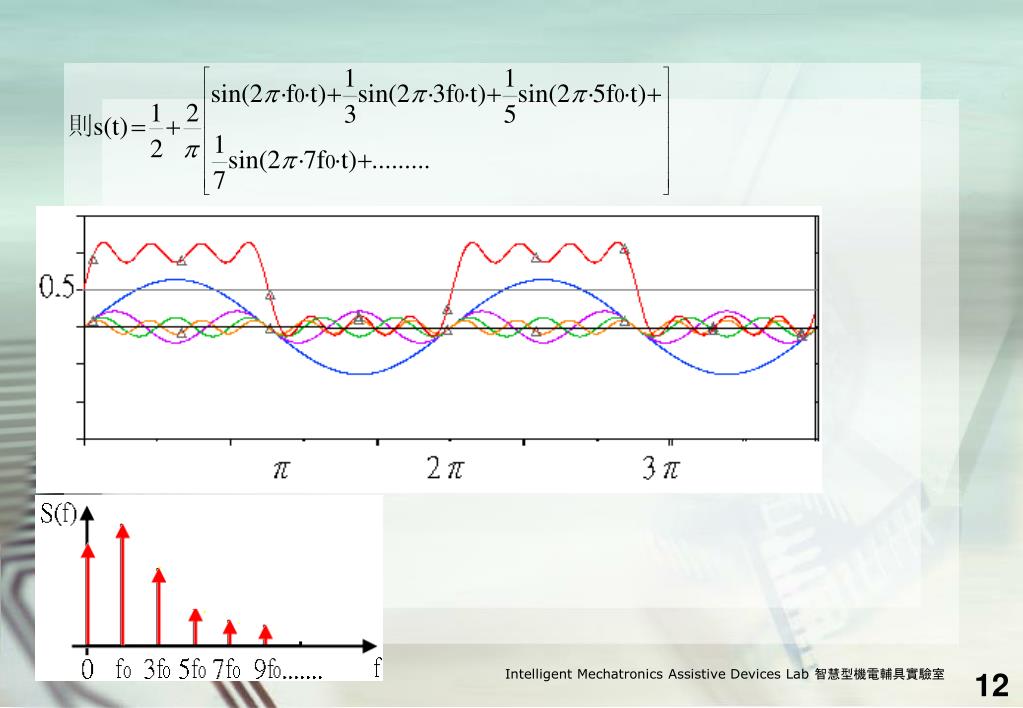Screen dimensions: 1023x708
Task: Click the DC spectrum arrow at 0
Action: pyautogui.click(x=88, y=594)
